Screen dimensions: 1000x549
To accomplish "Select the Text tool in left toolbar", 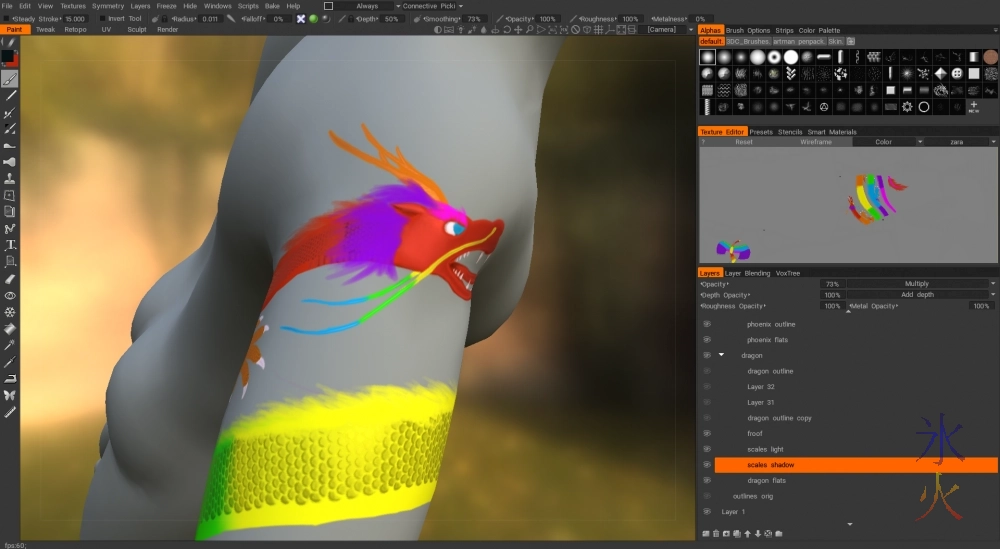I will (10, 244).
